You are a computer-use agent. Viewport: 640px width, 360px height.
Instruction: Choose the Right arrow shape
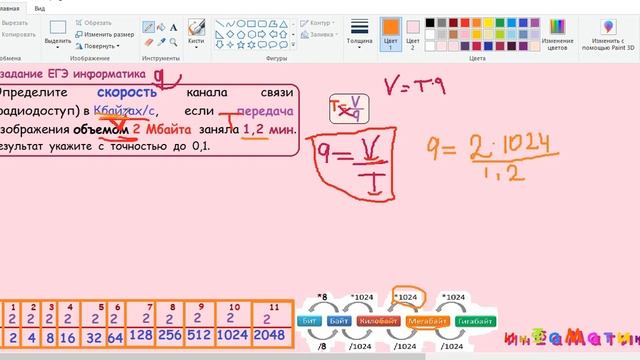(262, 35)
